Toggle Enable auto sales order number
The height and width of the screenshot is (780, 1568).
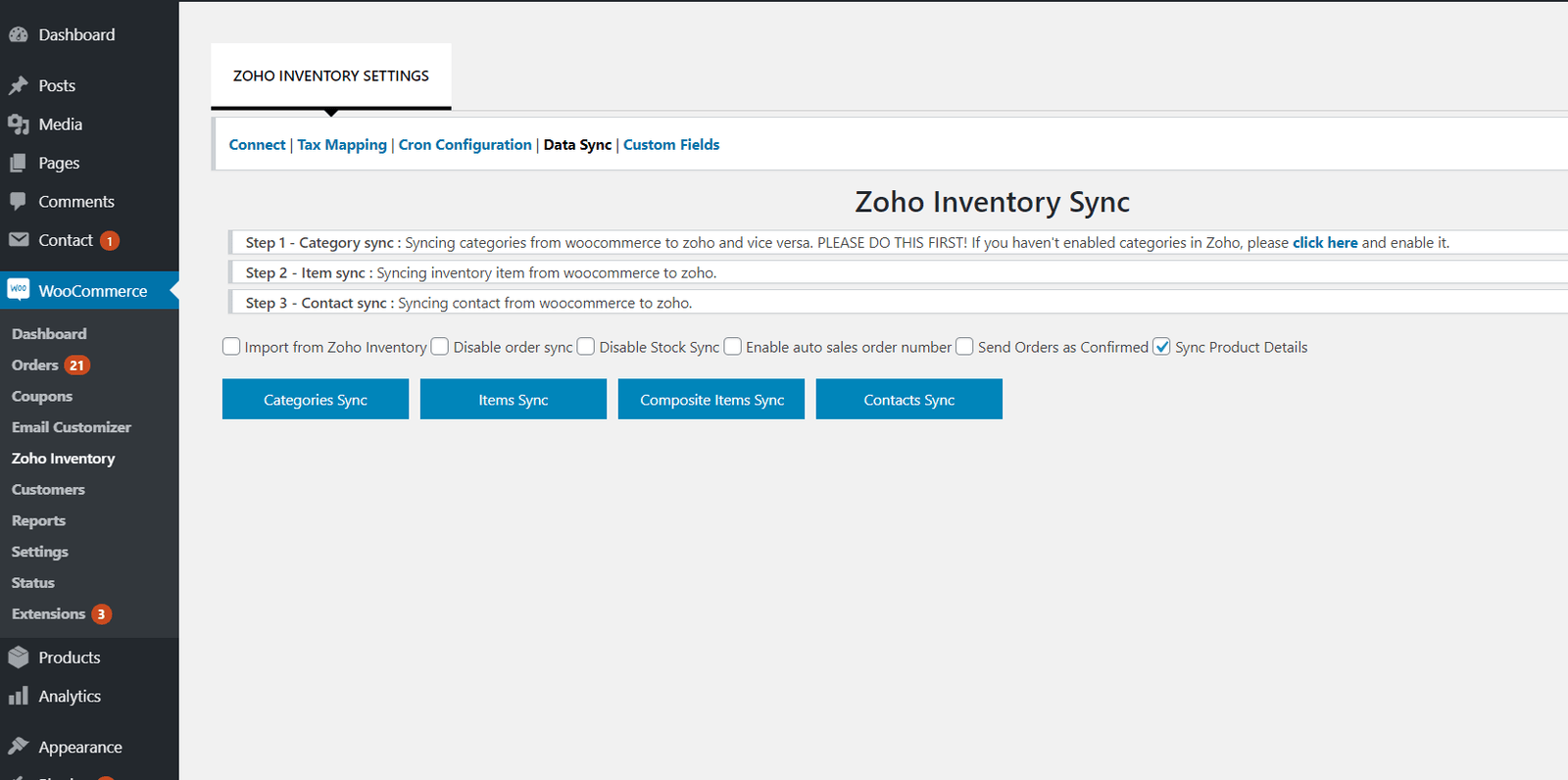732,346
